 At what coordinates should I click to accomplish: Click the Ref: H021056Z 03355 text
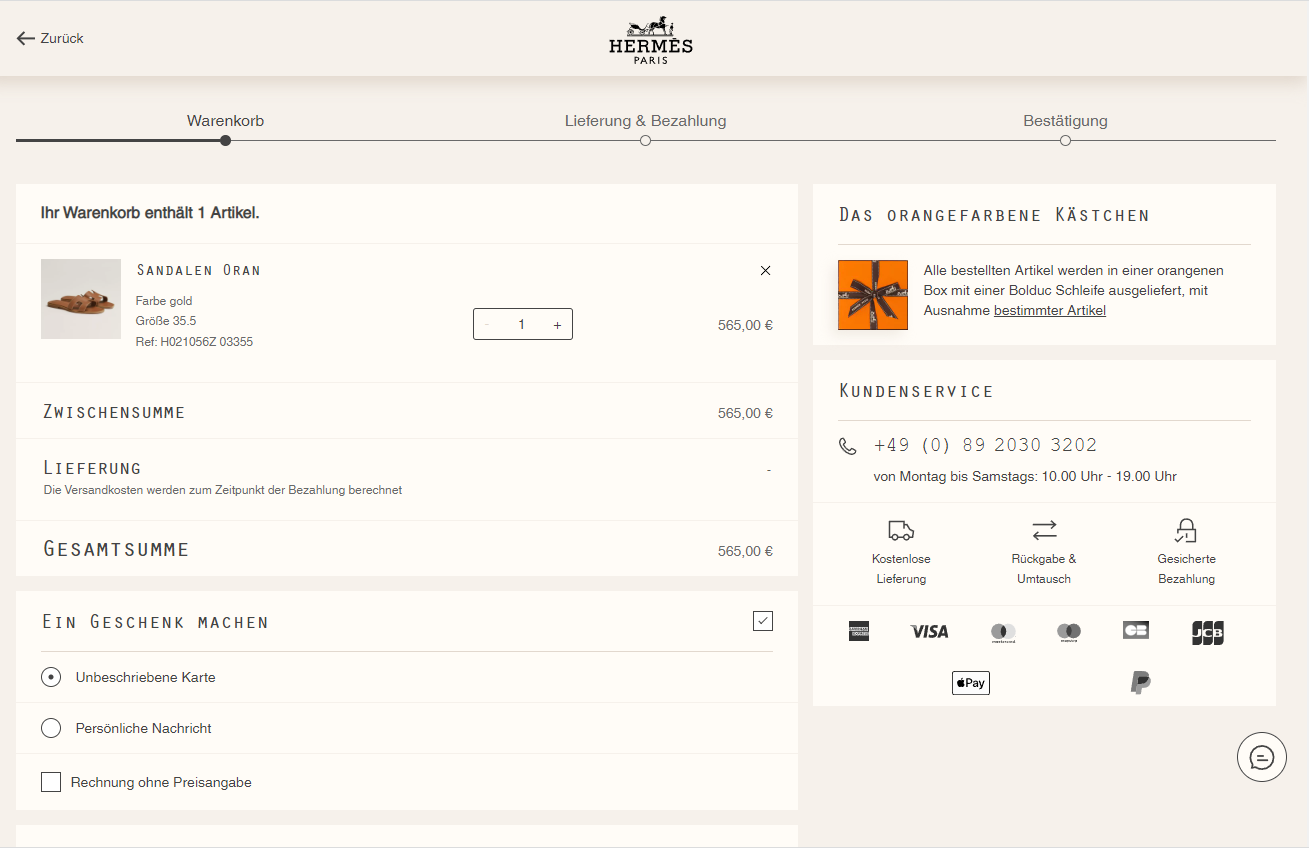point(194,342)
